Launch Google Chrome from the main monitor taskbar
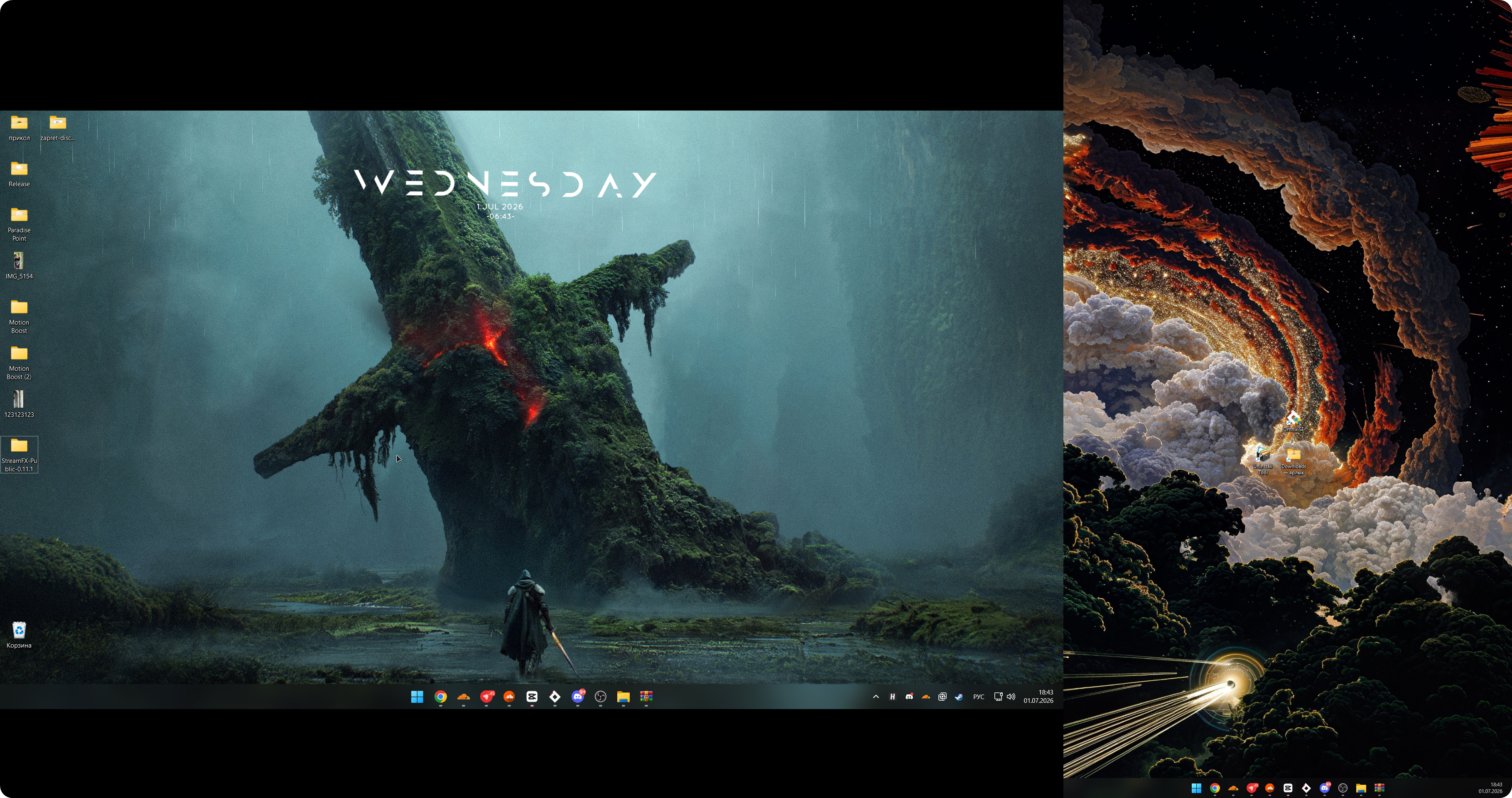This screenshot has height=798, width=1512. point(440,697)
